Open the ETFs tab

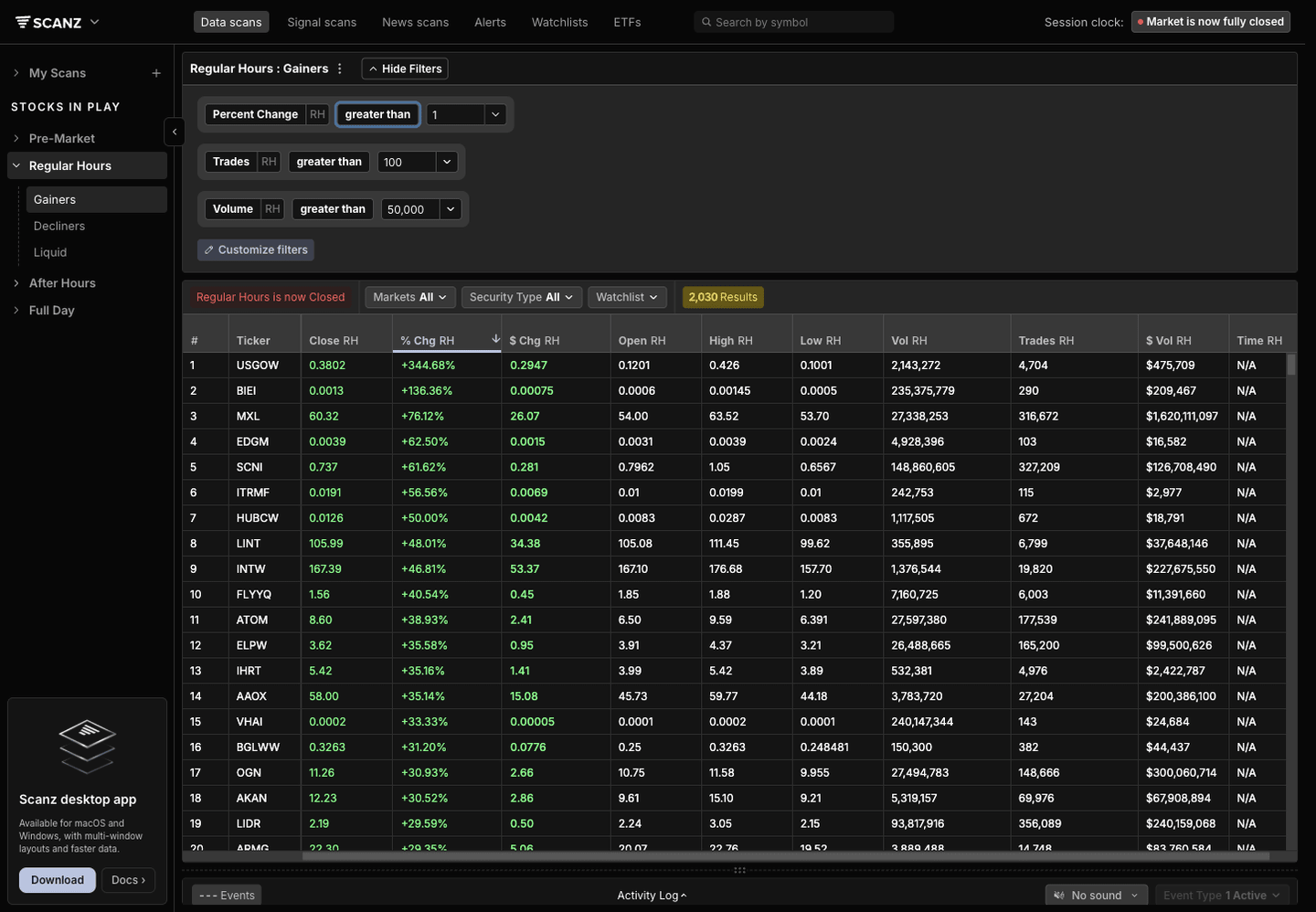pyautogui.click(x=627, y=22)
